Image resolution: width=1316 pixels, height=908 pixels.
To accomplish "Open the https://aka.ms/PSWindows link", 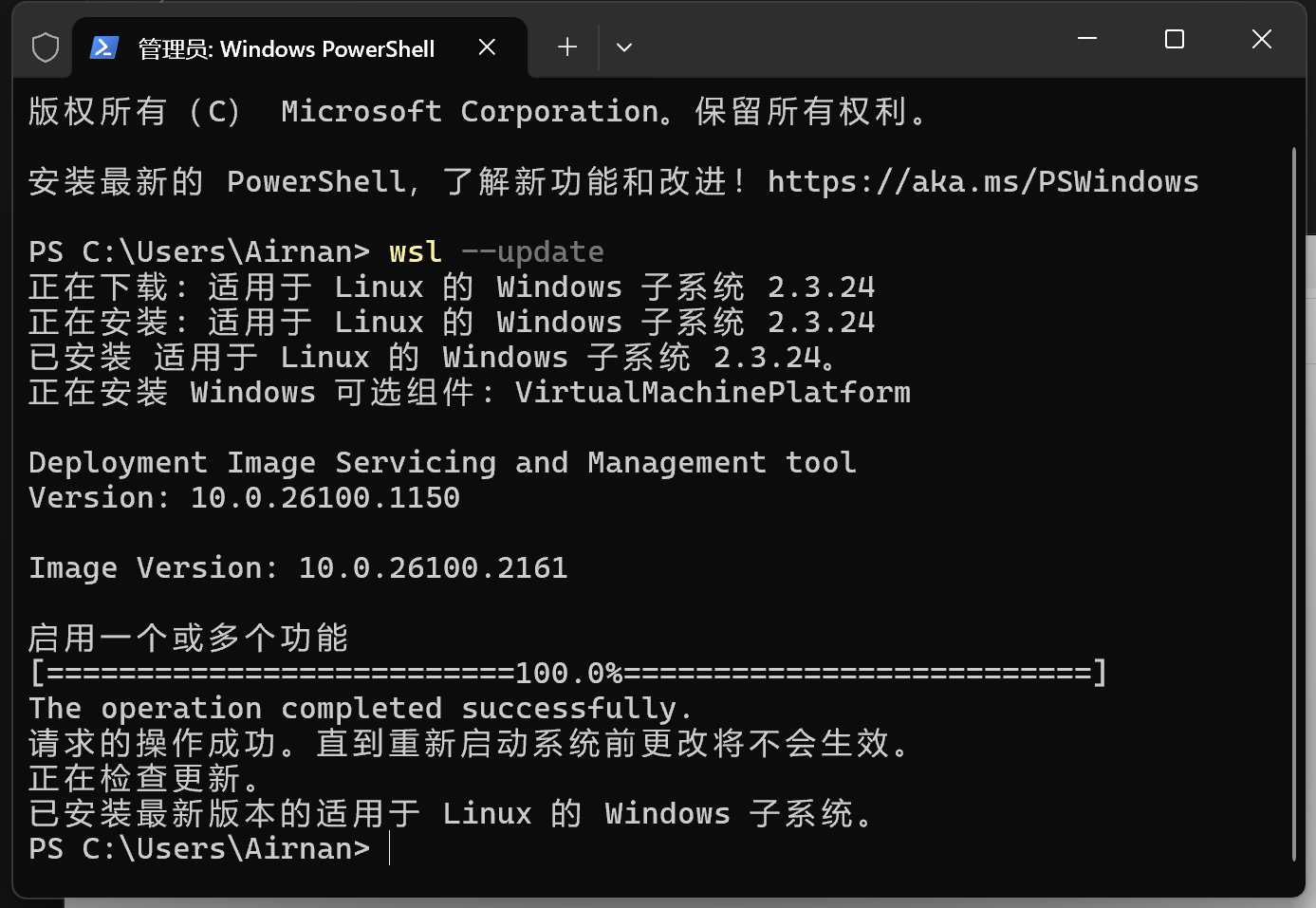I will [982, 181].
